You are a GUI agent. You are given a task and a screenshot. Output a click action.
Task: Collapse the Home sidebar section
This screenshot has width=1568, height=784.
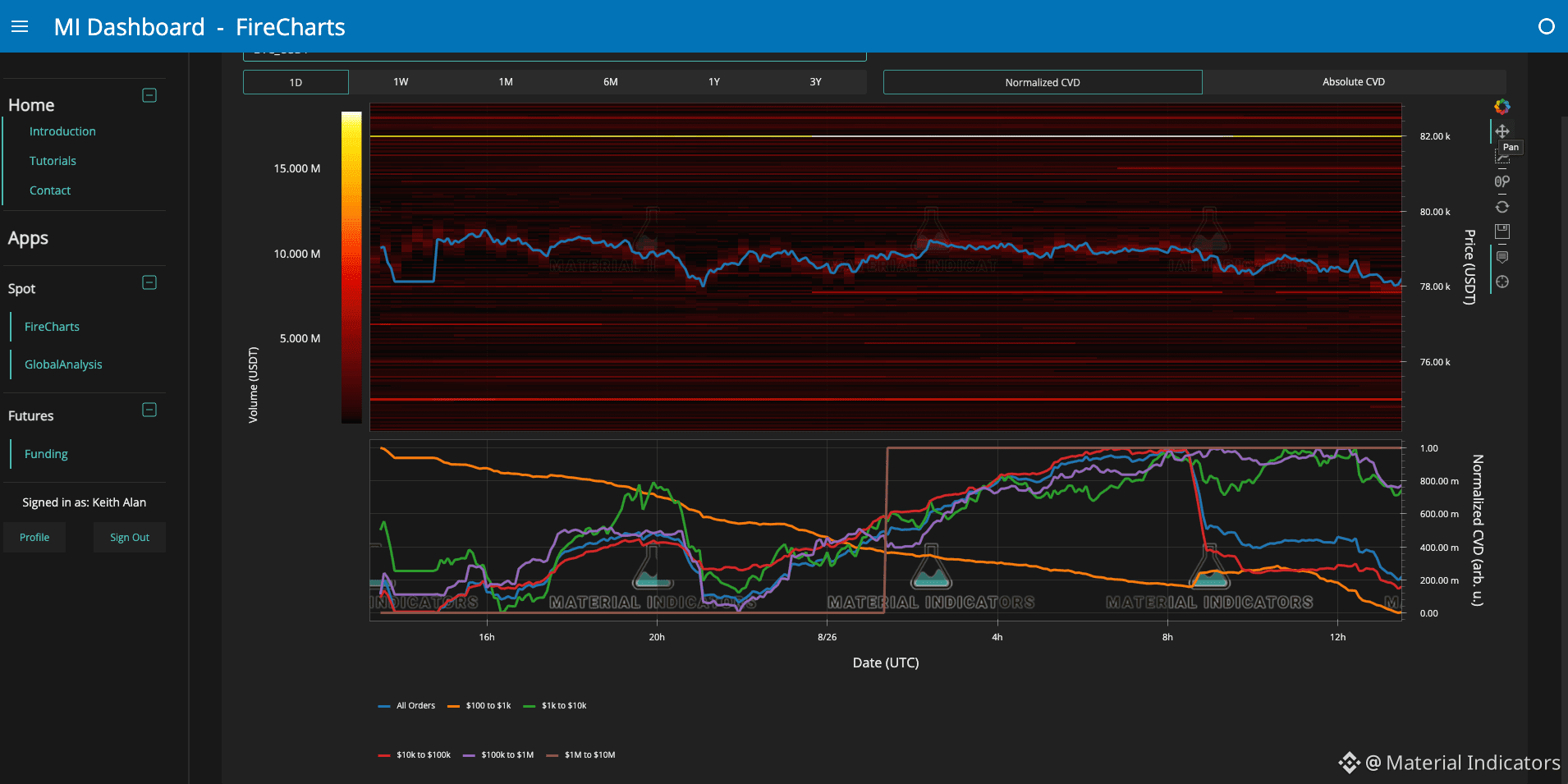(149, 95)
